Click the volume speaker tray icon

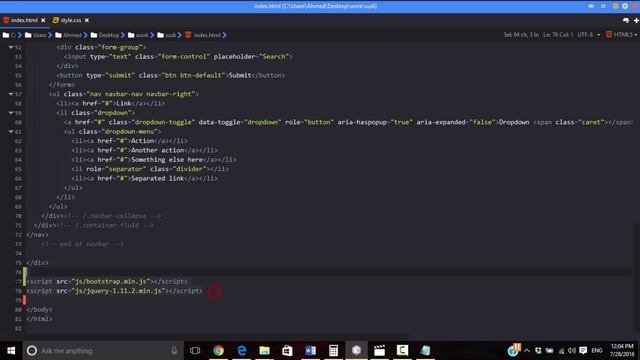pos(571,351)
